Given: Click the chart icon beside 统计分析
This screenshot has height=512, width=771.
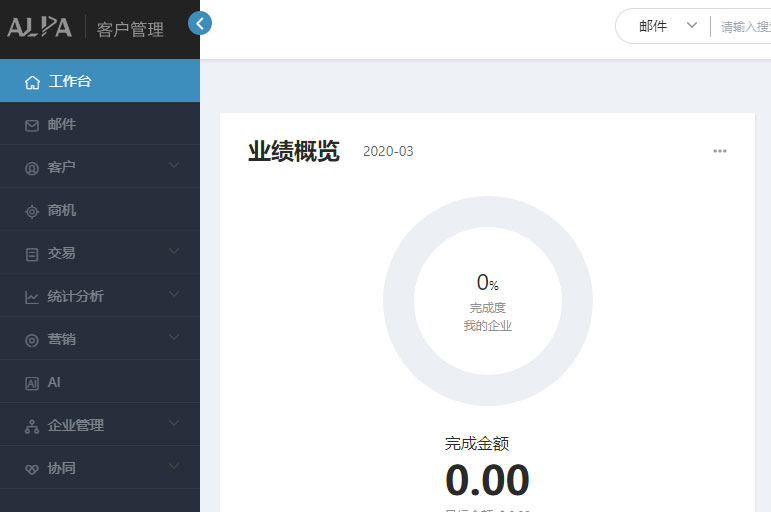Looking at the screenshot, I should pos(32,297).
